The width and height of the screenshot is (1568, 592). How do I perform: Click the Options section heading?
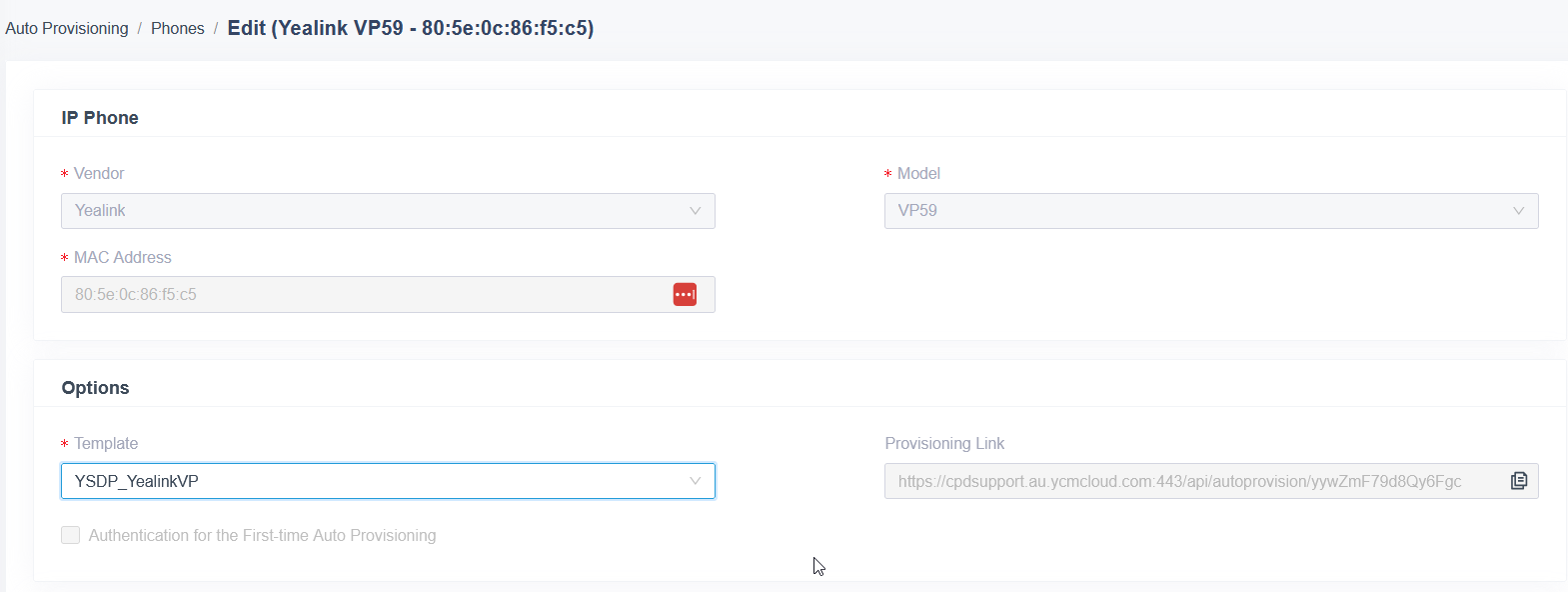point(95,388)
